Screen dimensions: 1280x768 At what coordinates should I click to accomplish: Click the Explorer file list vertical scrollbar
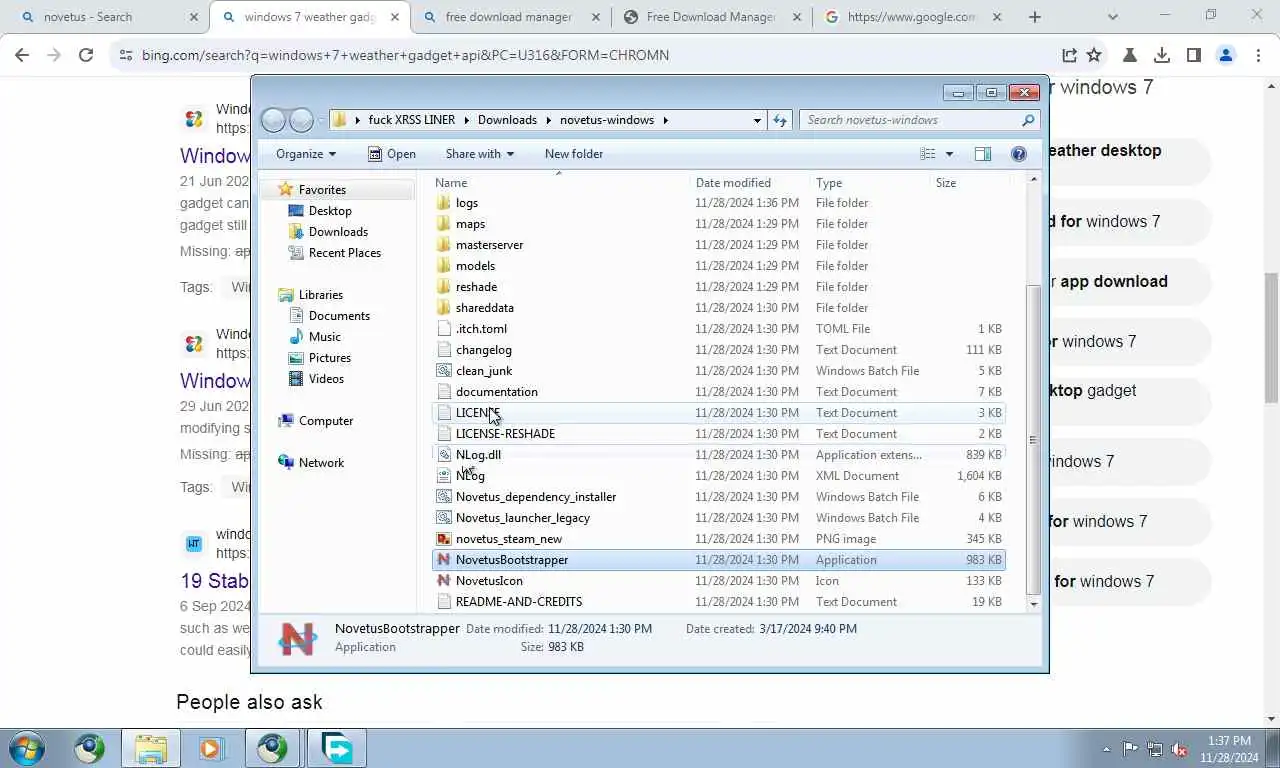tap(1033, 440)
